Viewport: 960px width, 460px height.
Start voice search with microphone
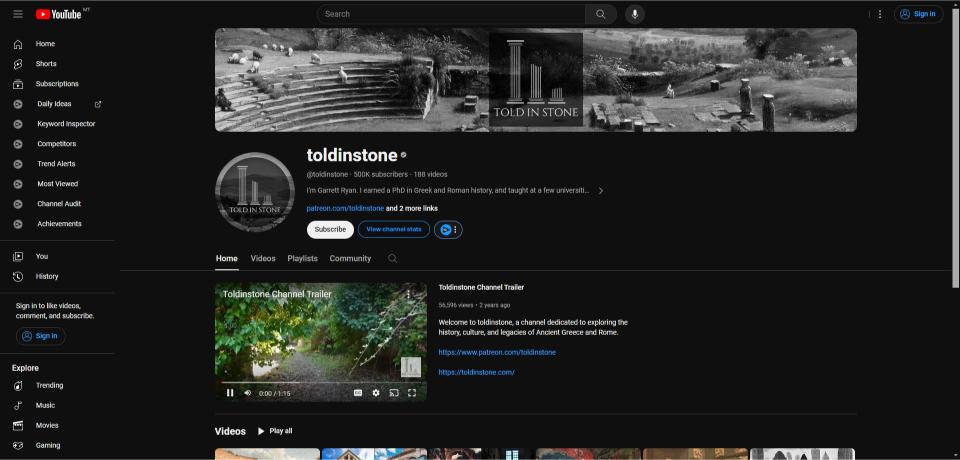[x=635, y=14]
